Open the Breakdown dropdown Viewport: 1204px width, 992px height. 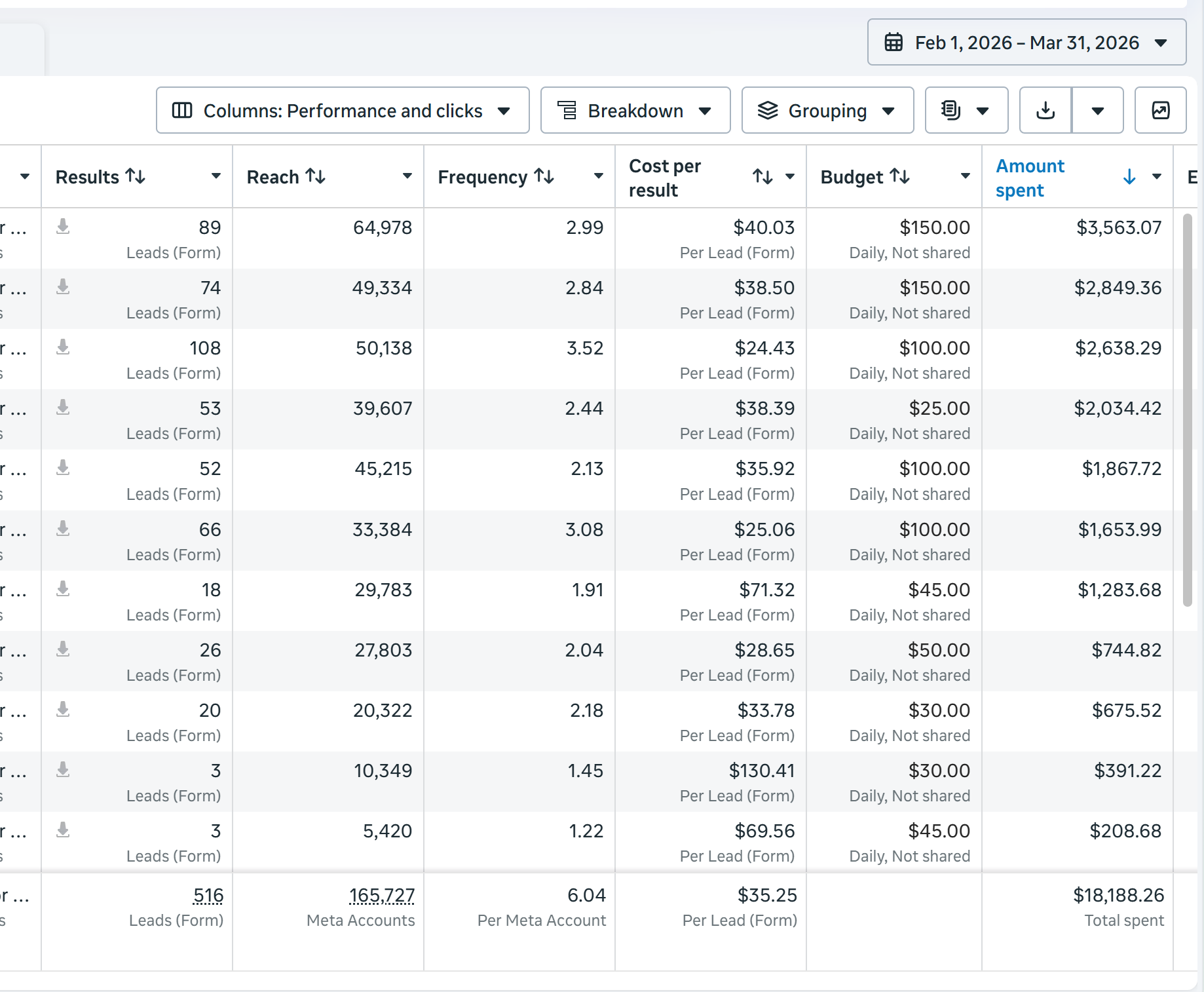click(635, 111)
